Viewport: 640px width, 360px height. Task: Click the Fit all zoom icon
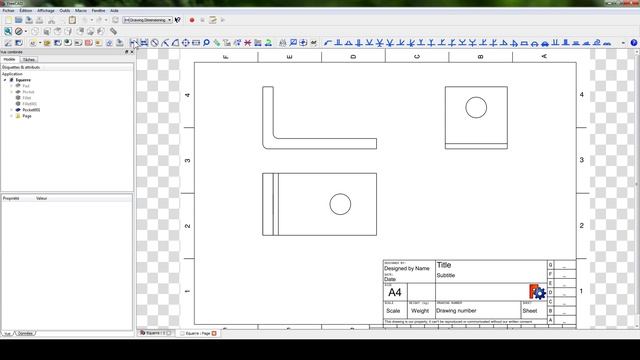point(8,31)
